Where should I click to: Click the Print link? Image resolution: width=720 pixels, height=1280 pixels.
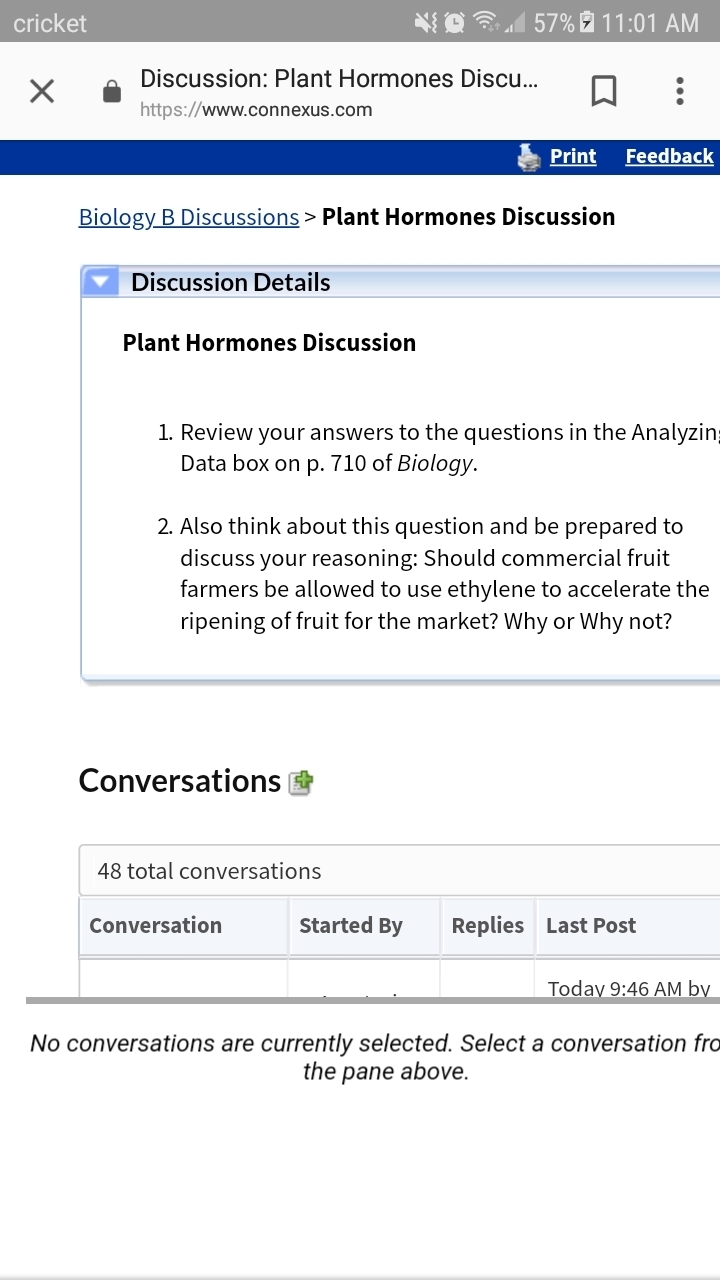tap(573, 157)
